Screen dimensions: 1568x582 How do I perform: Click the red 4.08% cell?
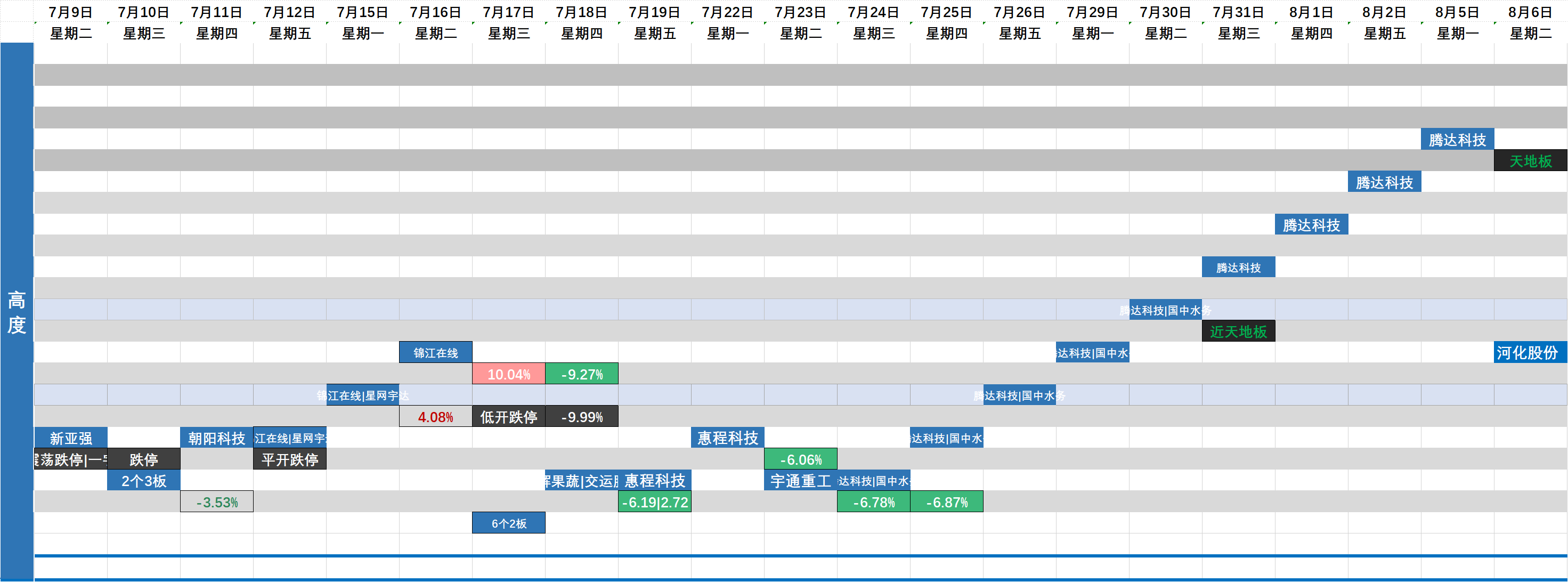coord(436,416)
